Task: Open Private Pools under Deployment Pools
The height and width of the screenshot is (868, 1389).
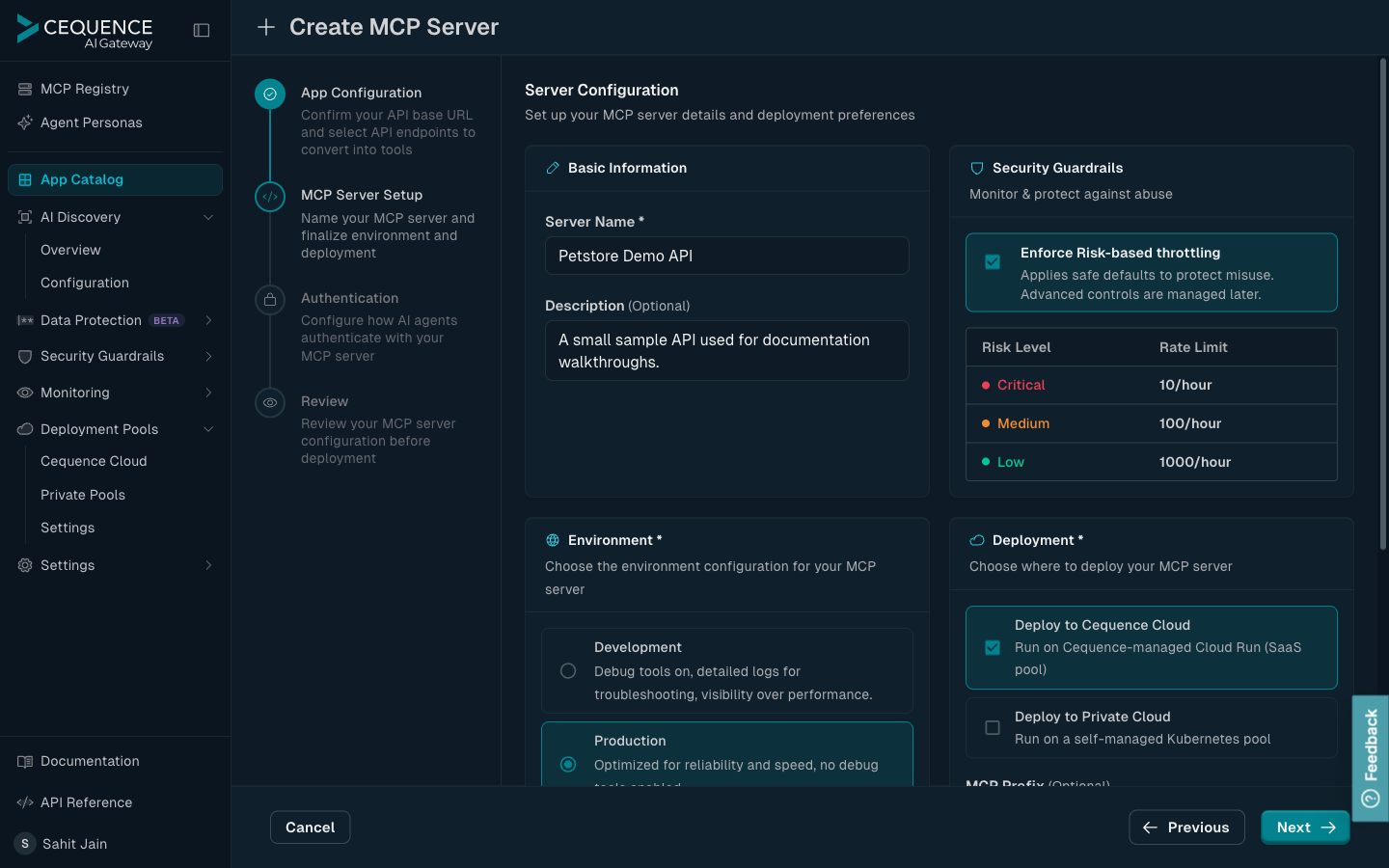Action: click(x=83, y=495)
